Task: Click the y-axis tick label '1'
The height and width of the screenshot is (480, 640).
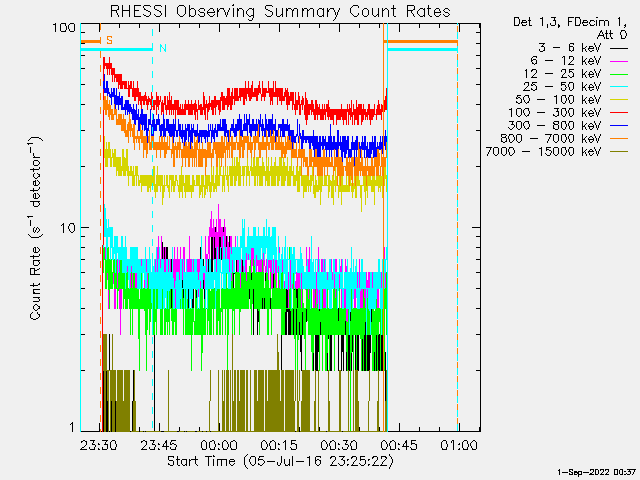Action: 73,427
